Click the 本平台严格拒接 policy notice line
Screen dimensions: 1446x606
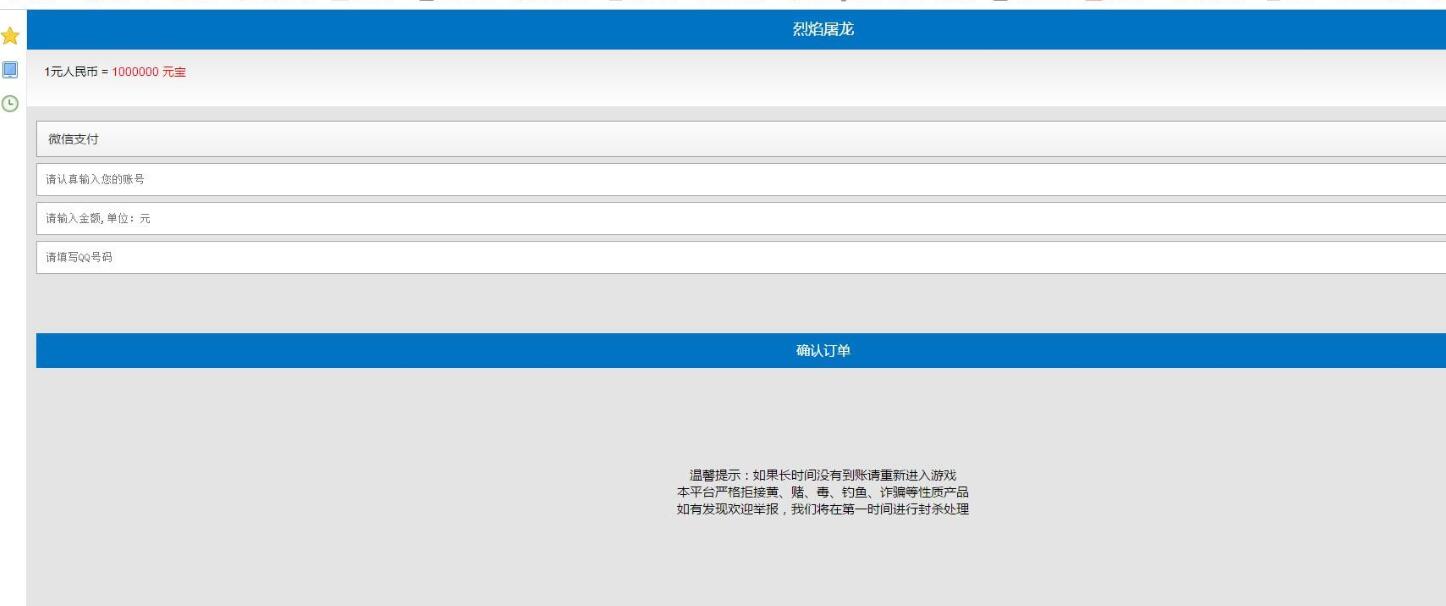[822, 492]
